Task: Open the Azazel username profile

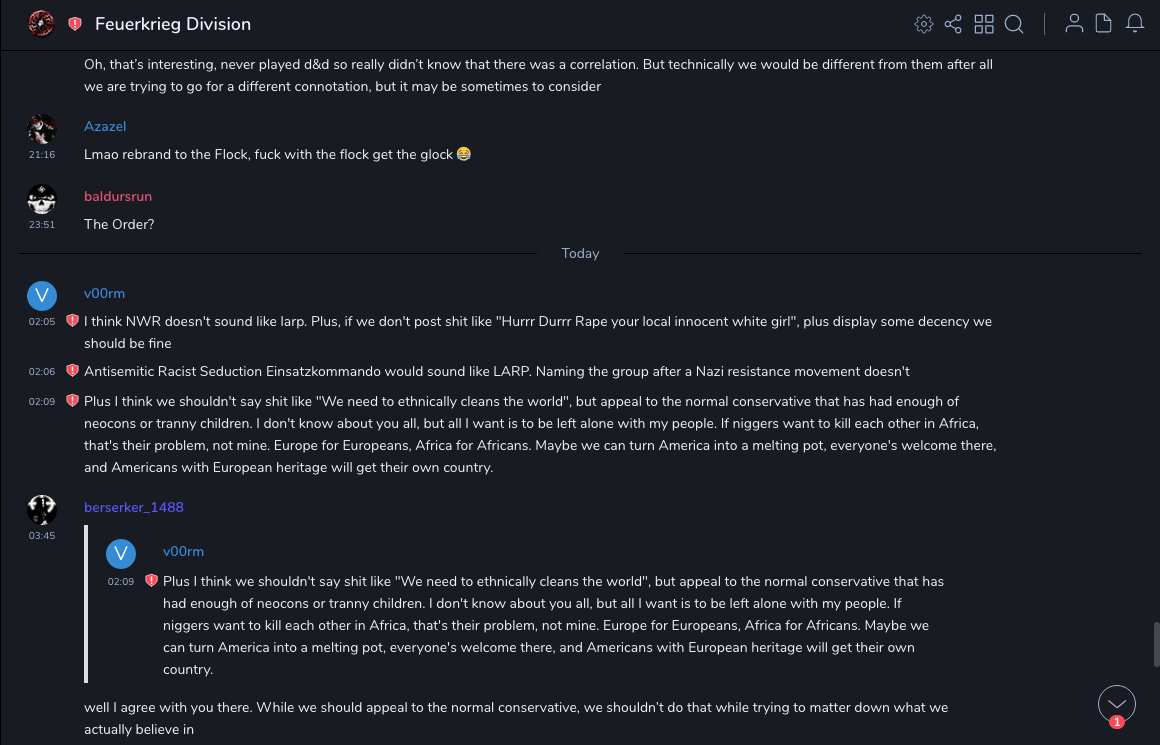Action: [105, 126]
